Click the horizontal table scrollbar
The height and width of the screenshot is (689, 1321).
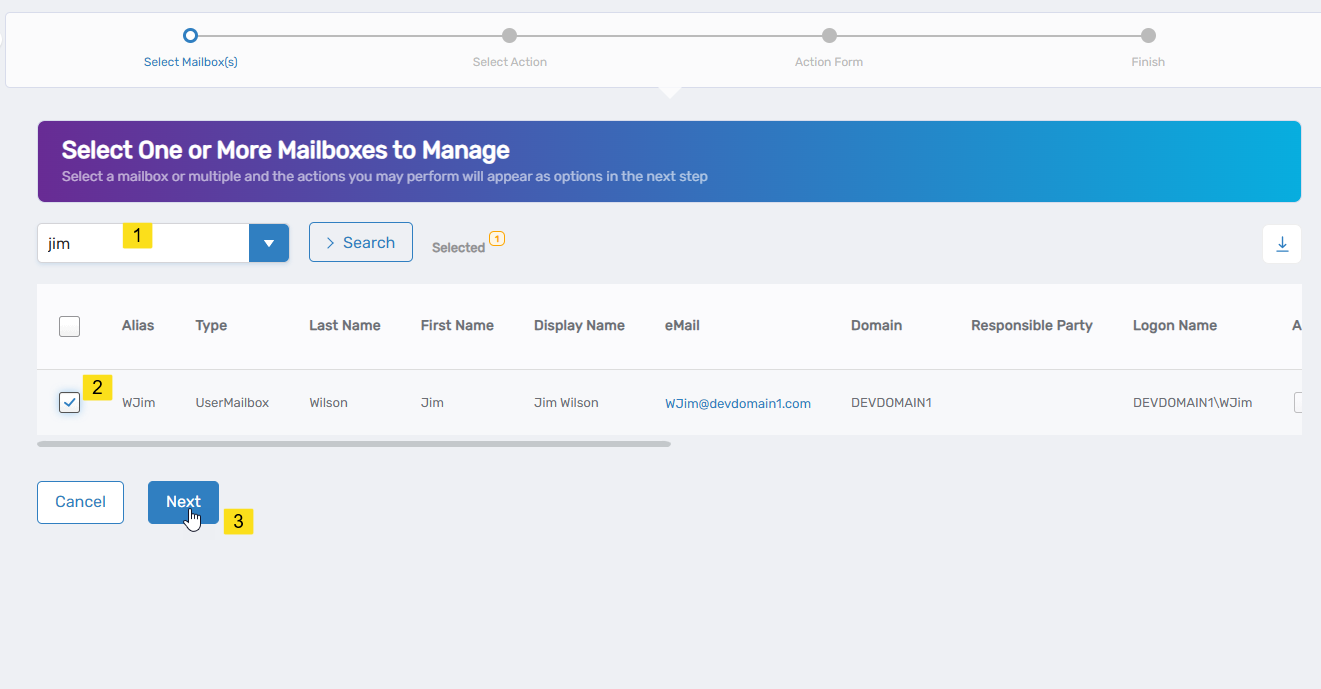pyautogui.click(x=353, y=443)
